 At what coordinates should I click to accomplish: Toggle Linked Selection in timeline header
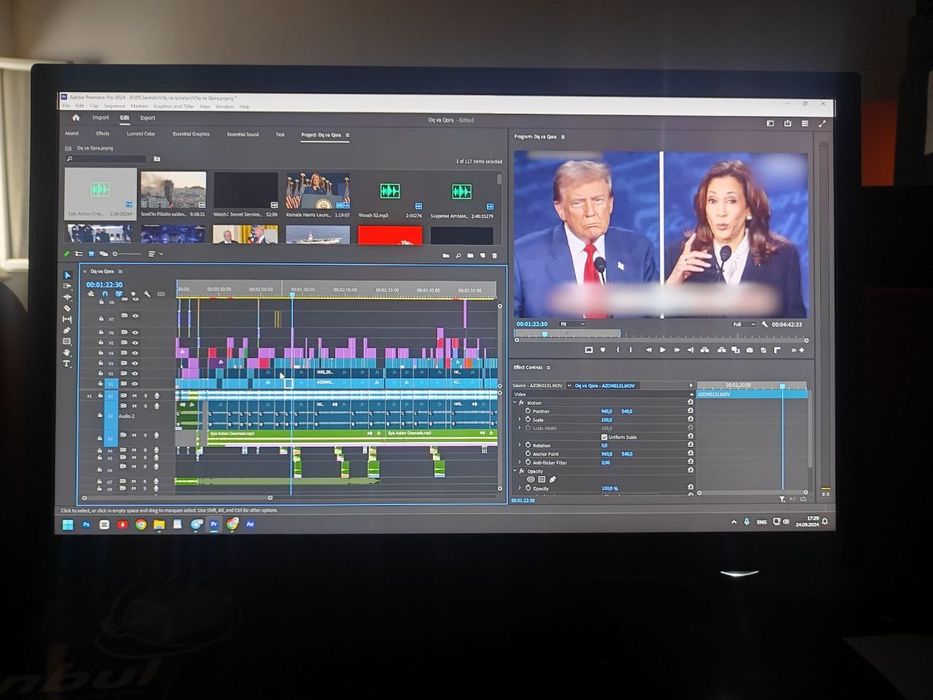(x=119, y=294)
